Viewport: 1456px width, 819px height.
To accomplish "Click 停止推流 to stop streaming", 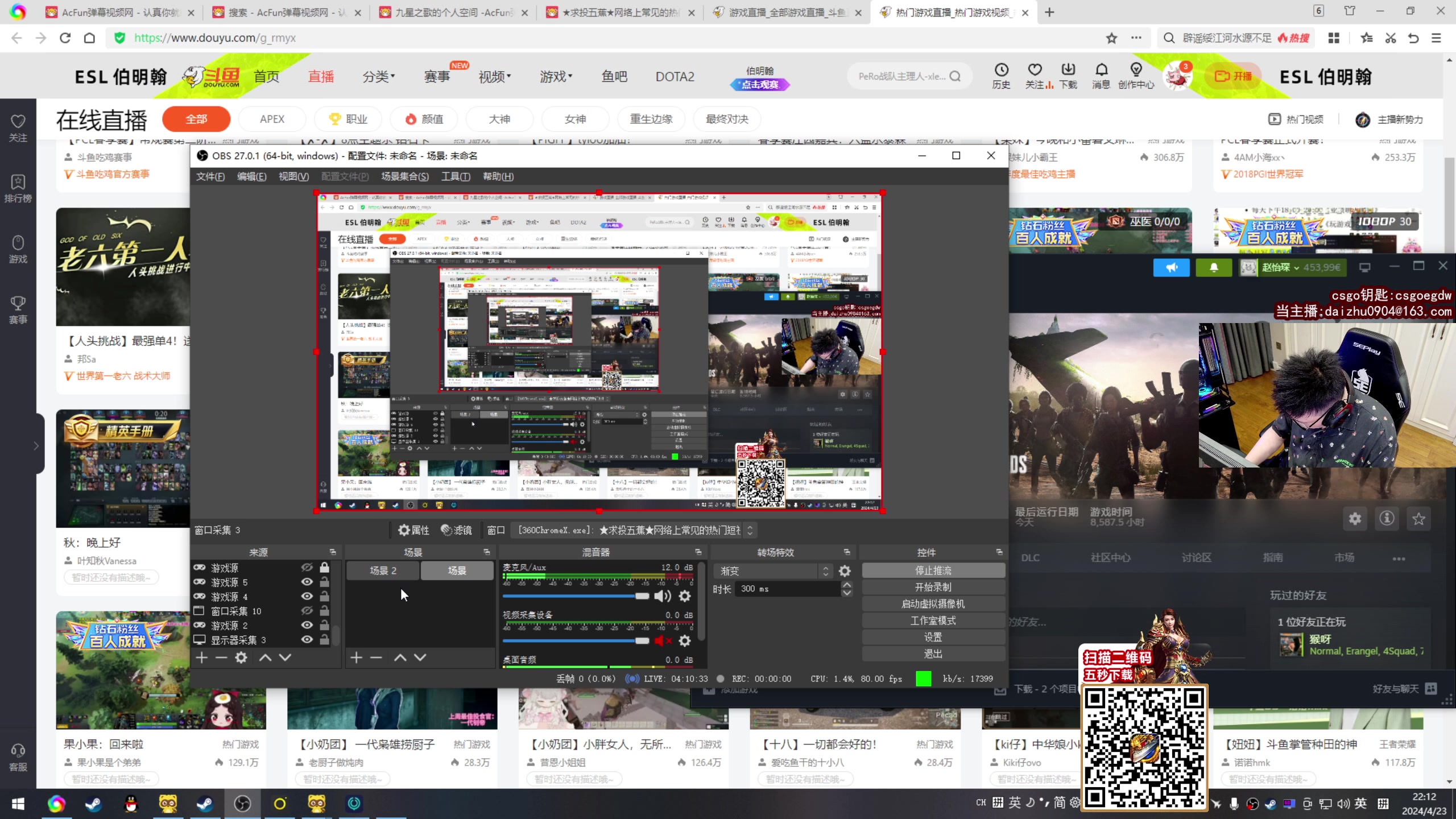I will (x=933, y=570).
